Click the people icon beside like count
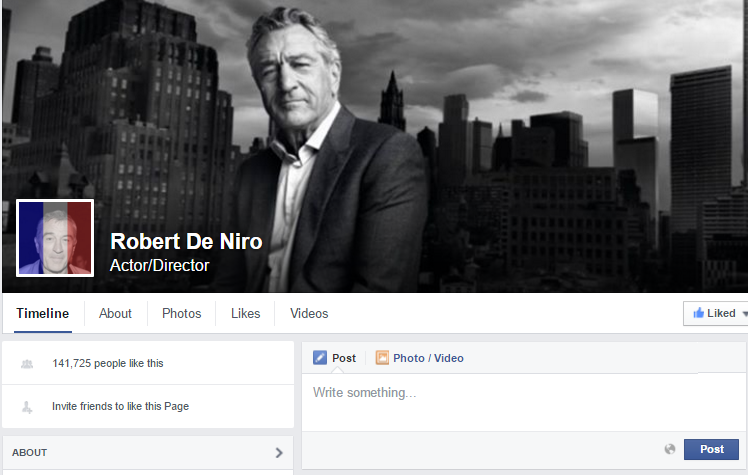The height and width of the screenshot is (475, 748). click(27, 364)
